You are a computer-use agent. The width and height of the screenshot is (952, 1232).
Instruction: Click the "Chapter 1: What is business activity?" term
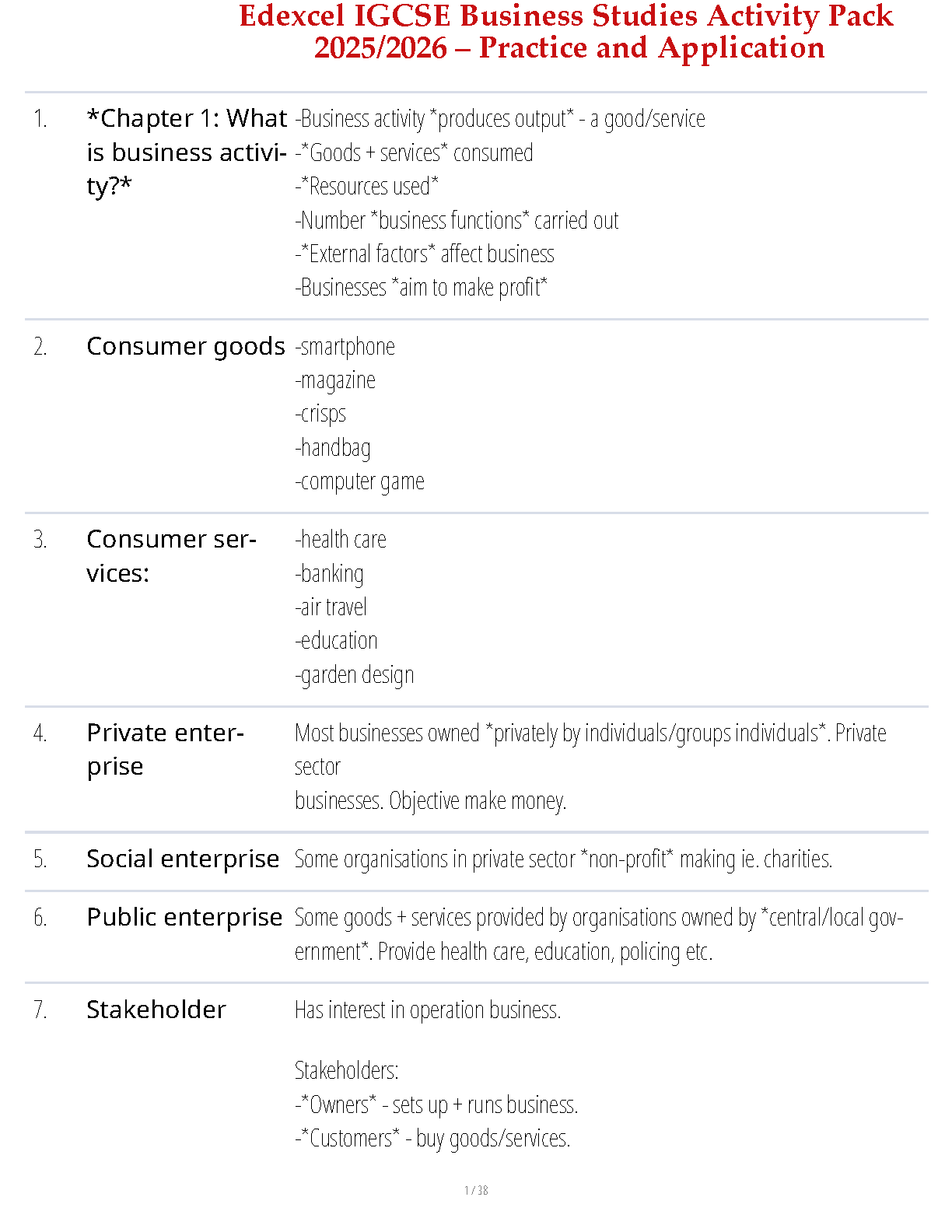tap(187, 152)
